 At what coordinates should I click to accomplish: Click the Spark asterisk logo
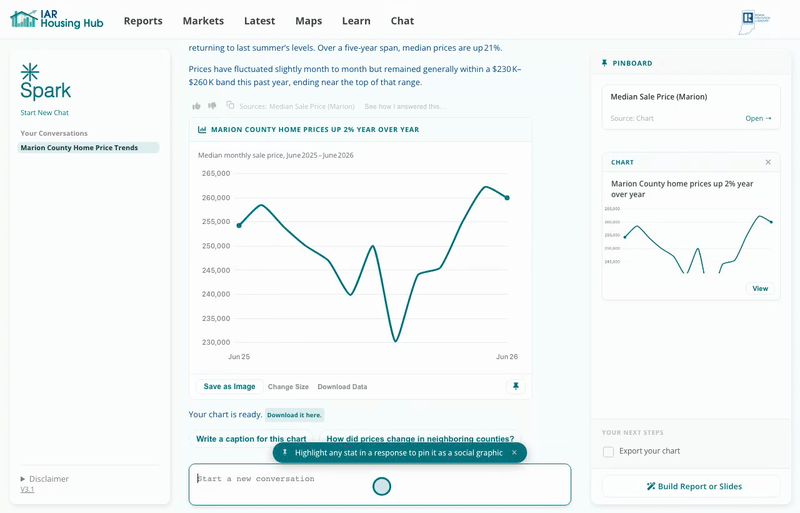(30, 72)
